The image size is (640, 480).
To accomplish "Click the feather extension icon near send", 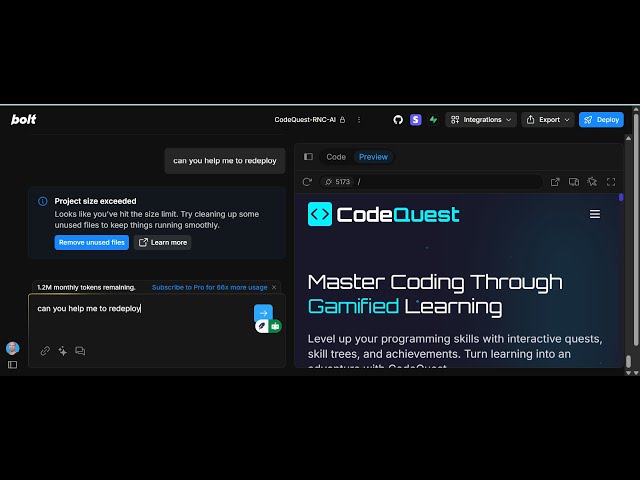I will (262, 326).
